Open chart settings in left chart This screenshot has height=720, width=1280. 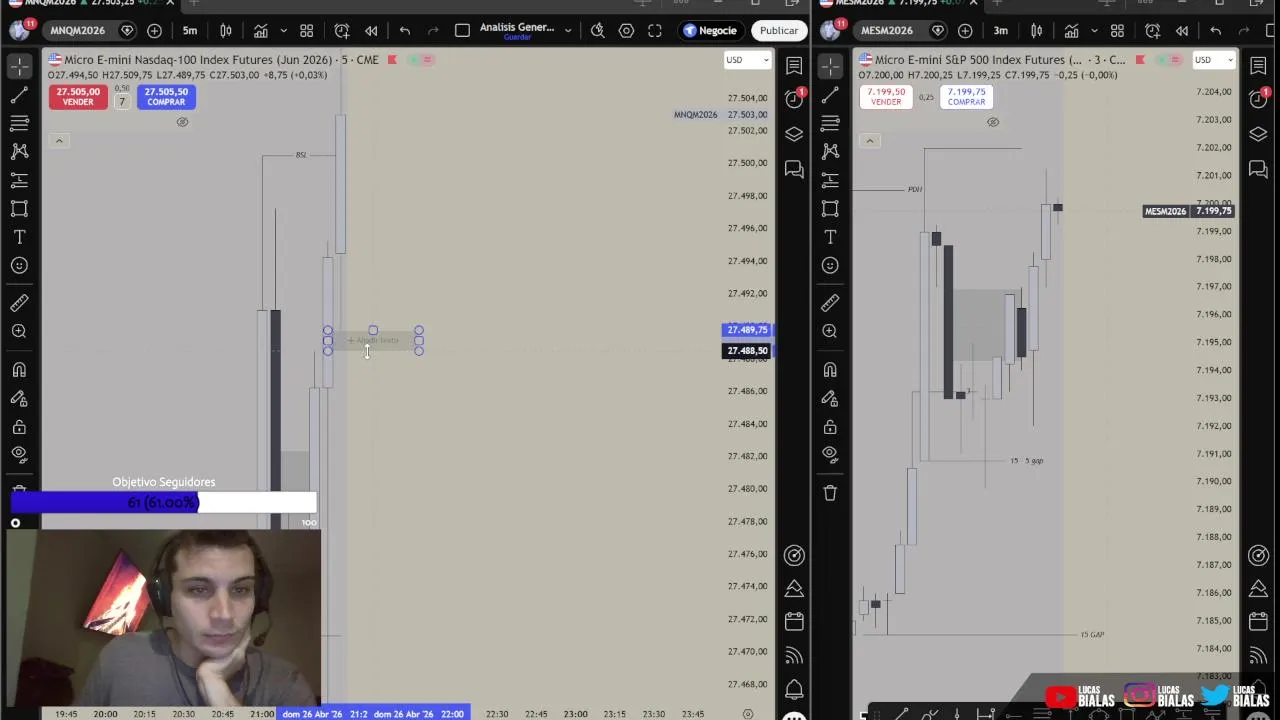tap(626, 31)
